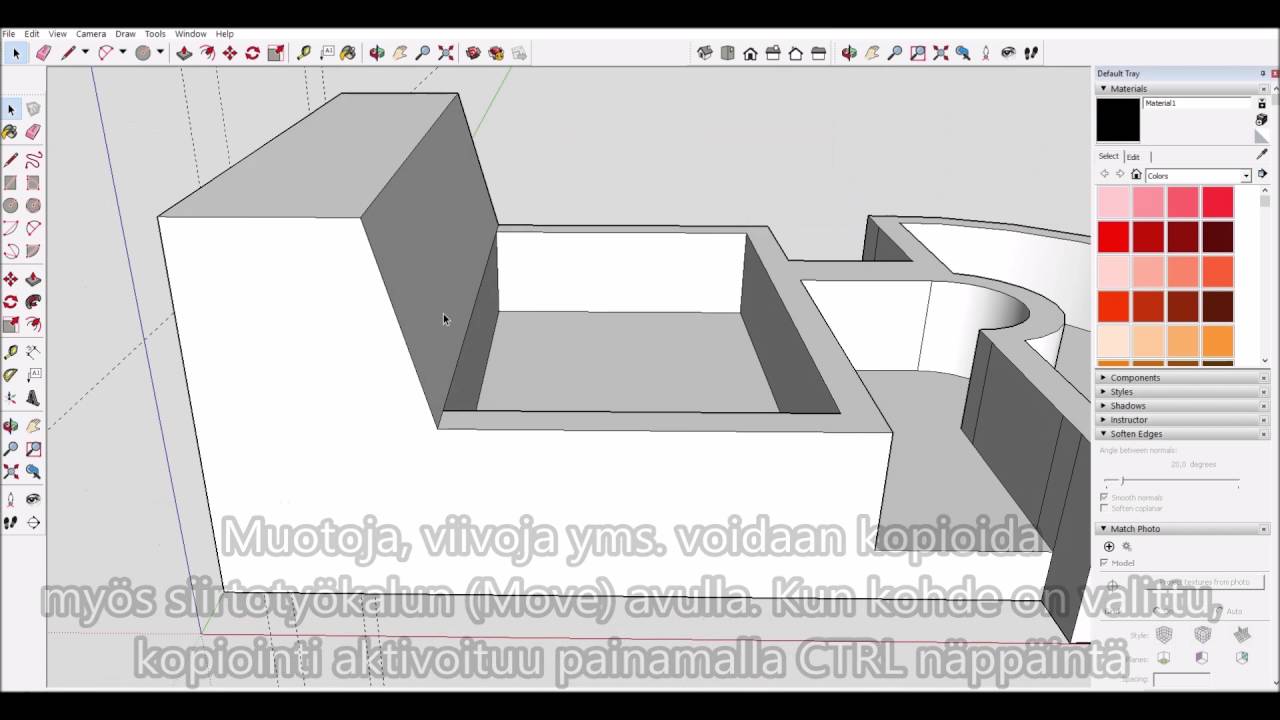Expand the Components panel
Viewport: 1280px width, 720px height.
point(1104,378)
